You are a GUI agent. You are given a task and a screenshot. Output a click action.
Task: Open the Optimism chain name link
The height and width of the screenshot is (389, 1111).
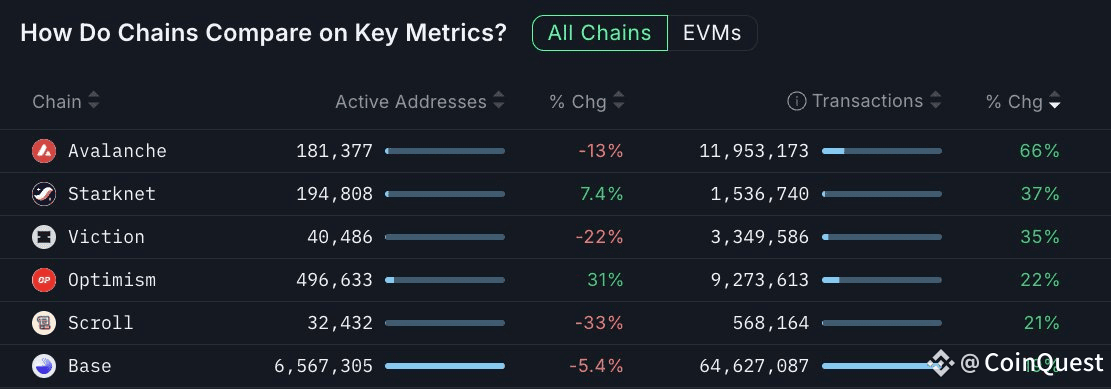point(112,280)
